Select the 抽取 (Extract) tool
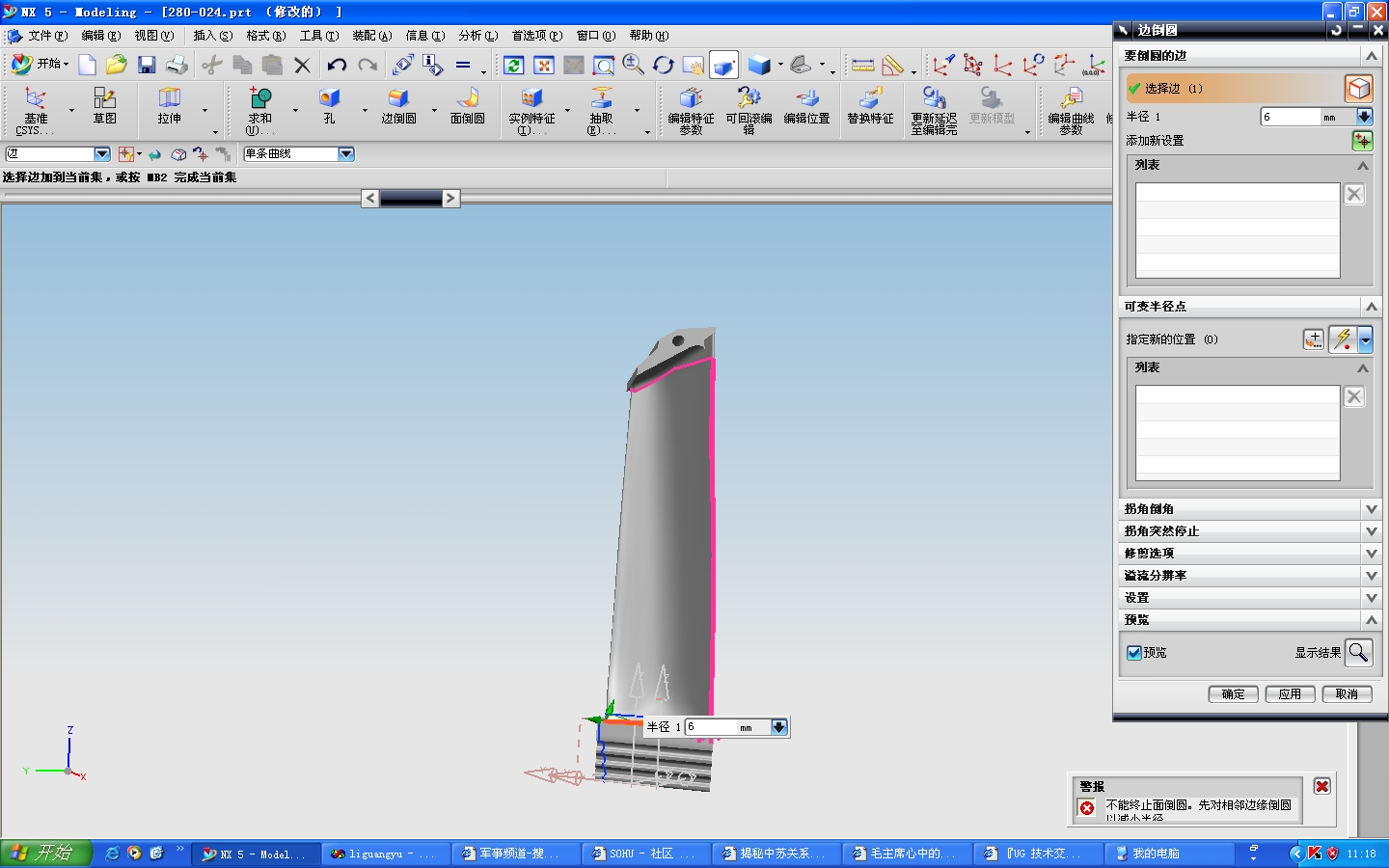The image size is (1389, 868). (601, 110)
